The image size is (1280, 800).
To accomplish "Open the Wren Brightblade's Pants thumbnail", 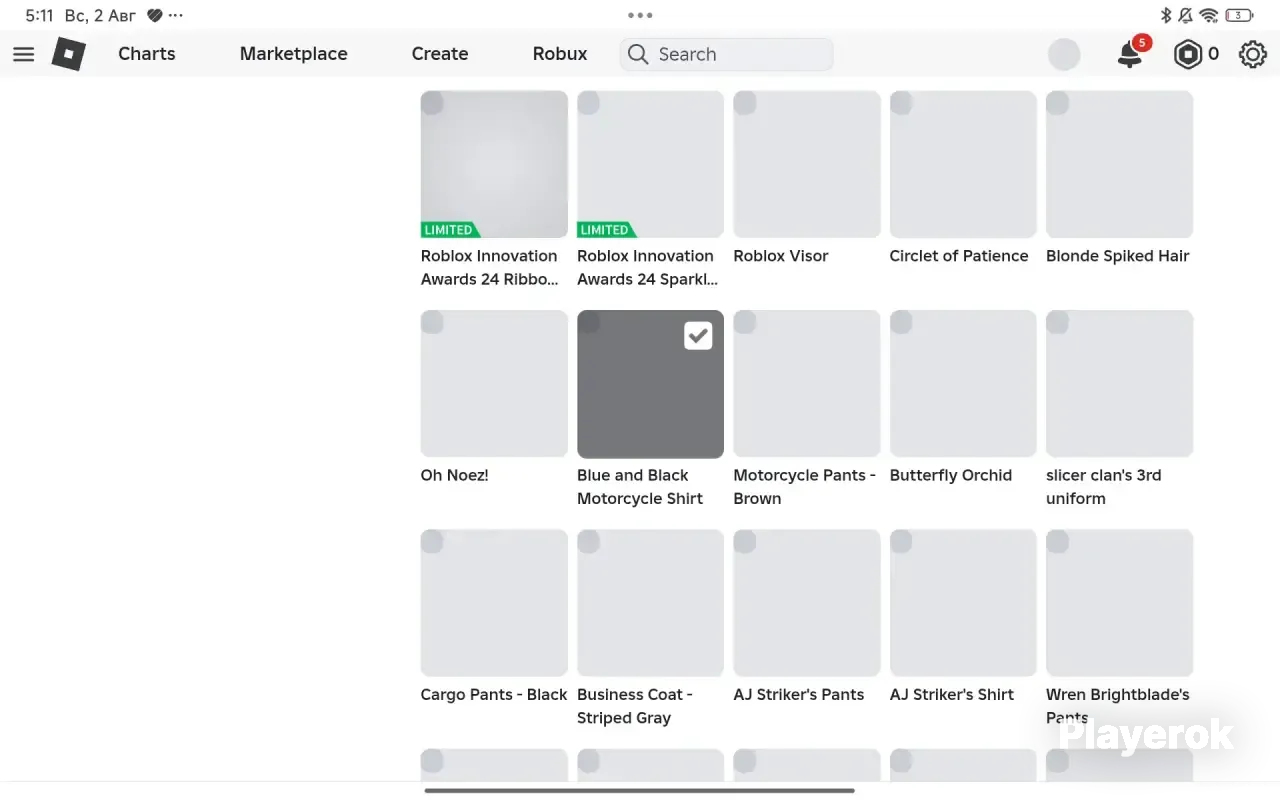I will (x=1120, y=603).
